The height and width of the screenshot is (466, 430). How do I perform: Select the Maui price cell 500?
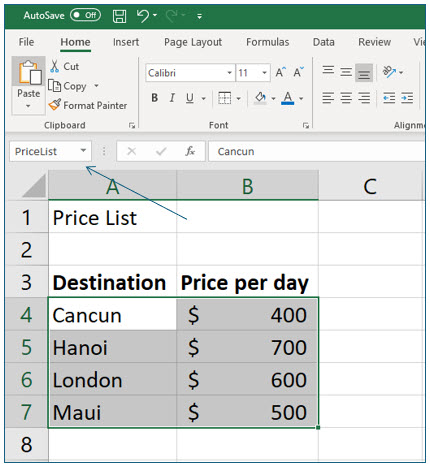pos(247,412)
